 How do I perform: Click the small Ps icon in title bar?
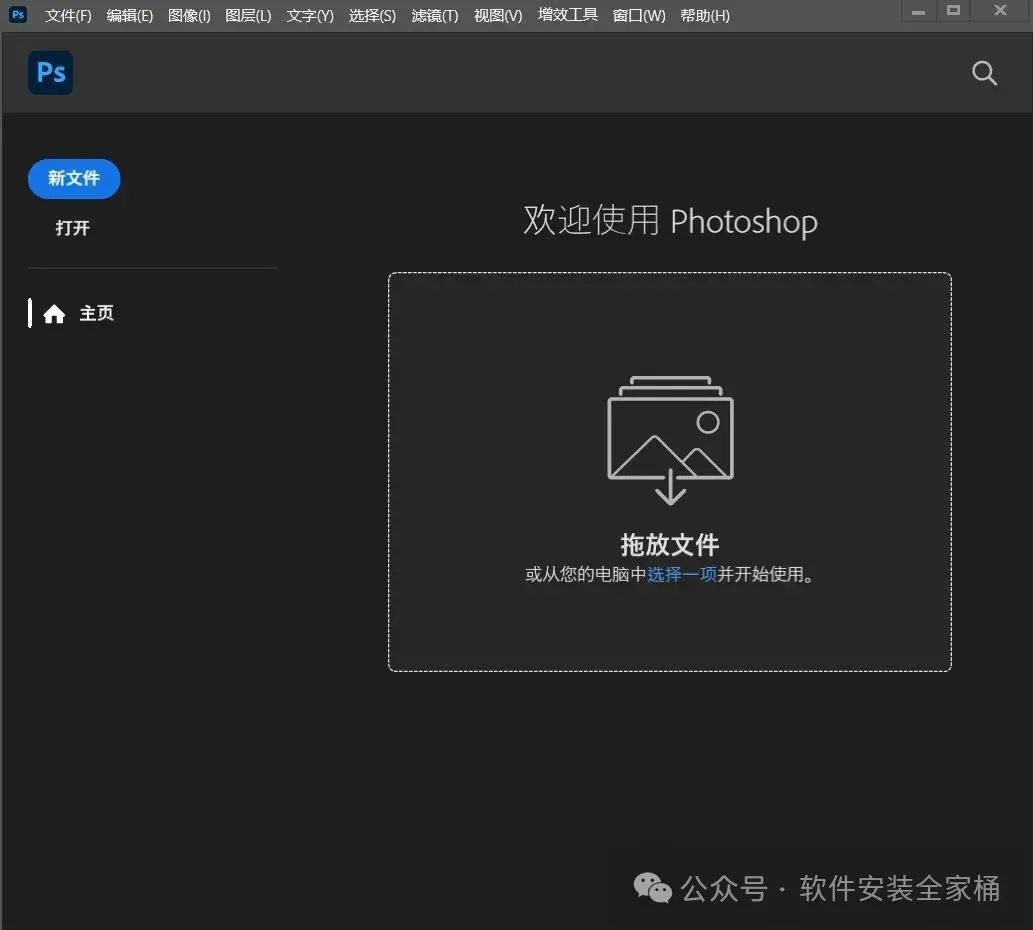(18, 14)
